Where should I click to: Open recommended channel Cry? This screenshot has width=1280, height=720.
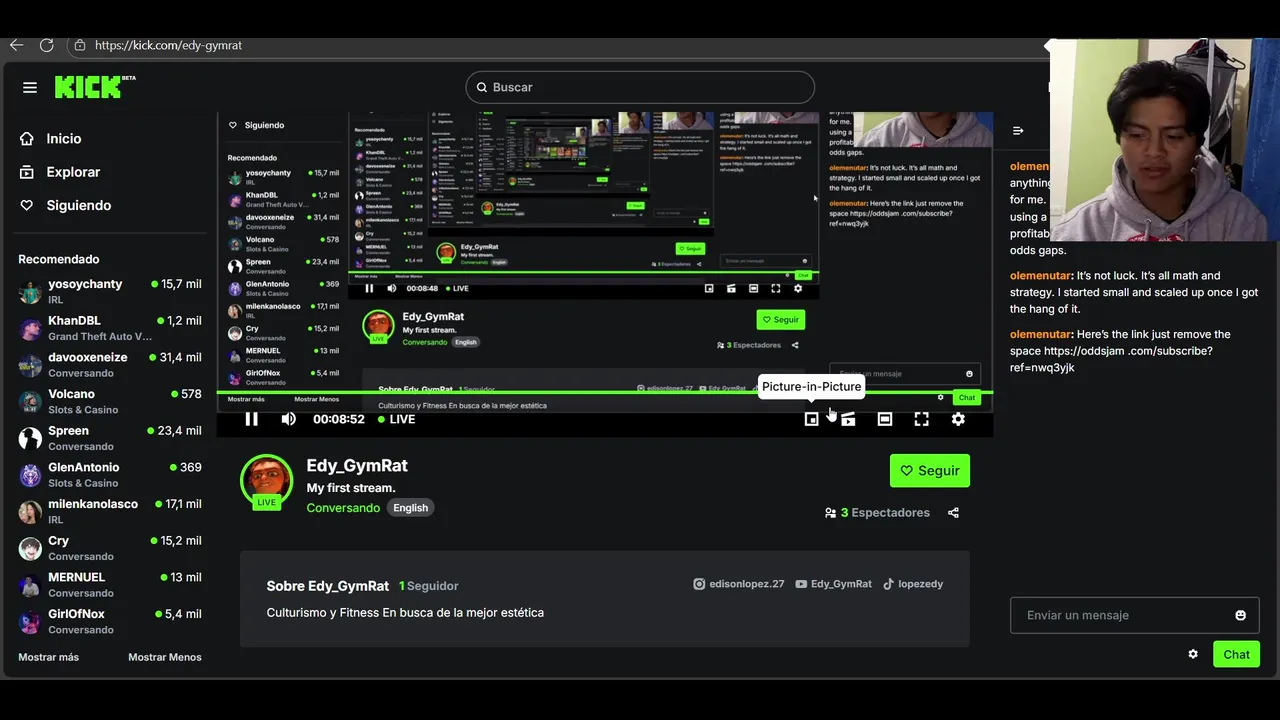pyautogui.click(x=110, y=548)
